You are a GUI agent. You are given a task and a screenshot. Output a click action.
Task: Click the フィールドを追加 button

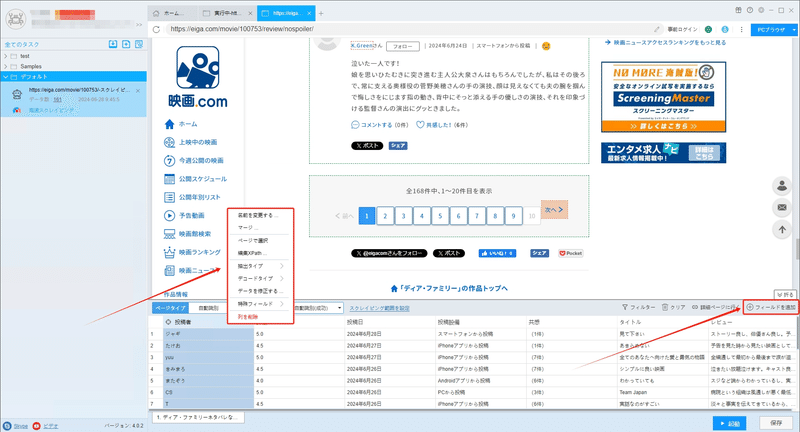(x=770, y=307)
